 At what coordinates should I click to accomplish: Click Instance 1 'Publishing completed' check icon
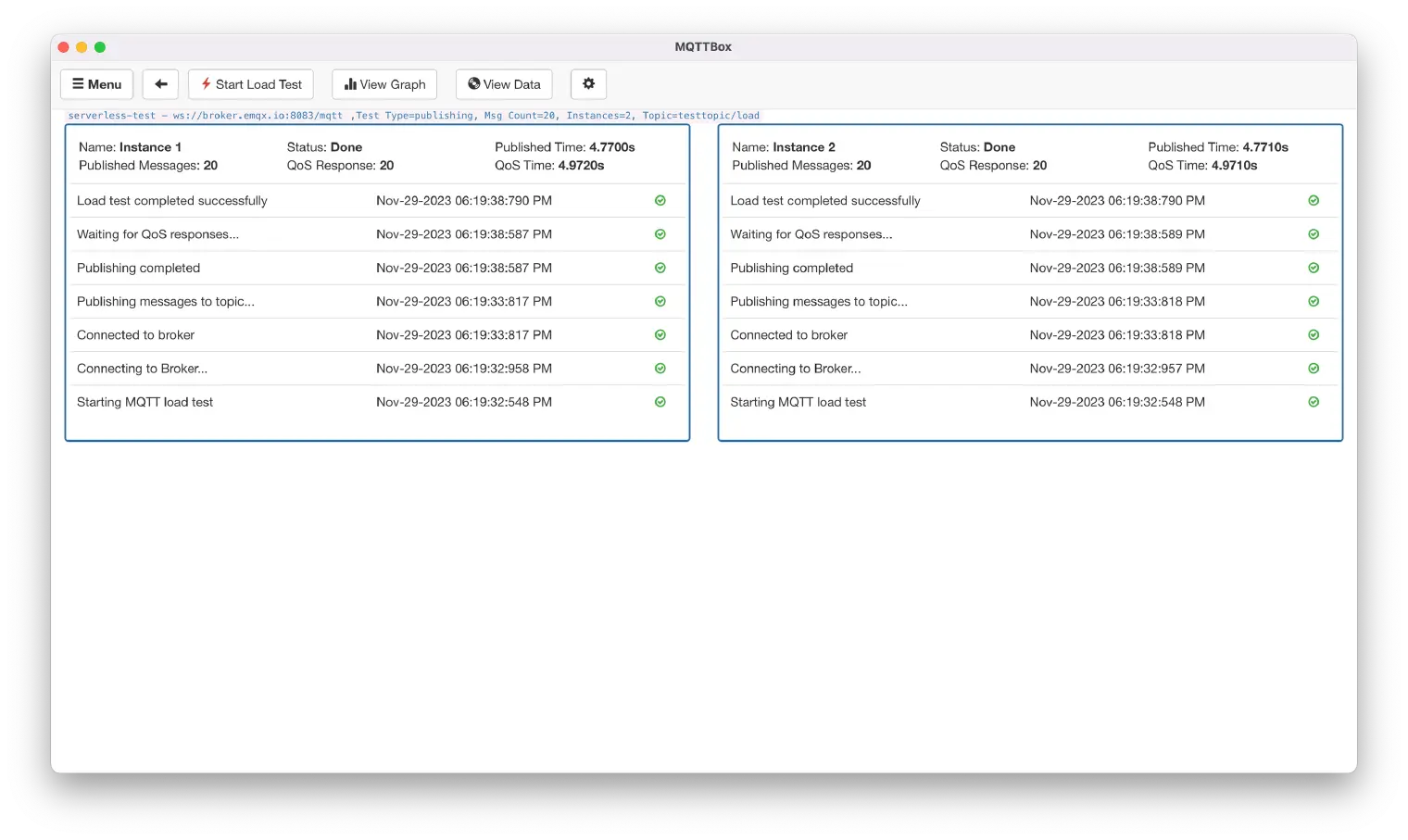(x=660, y=268)
